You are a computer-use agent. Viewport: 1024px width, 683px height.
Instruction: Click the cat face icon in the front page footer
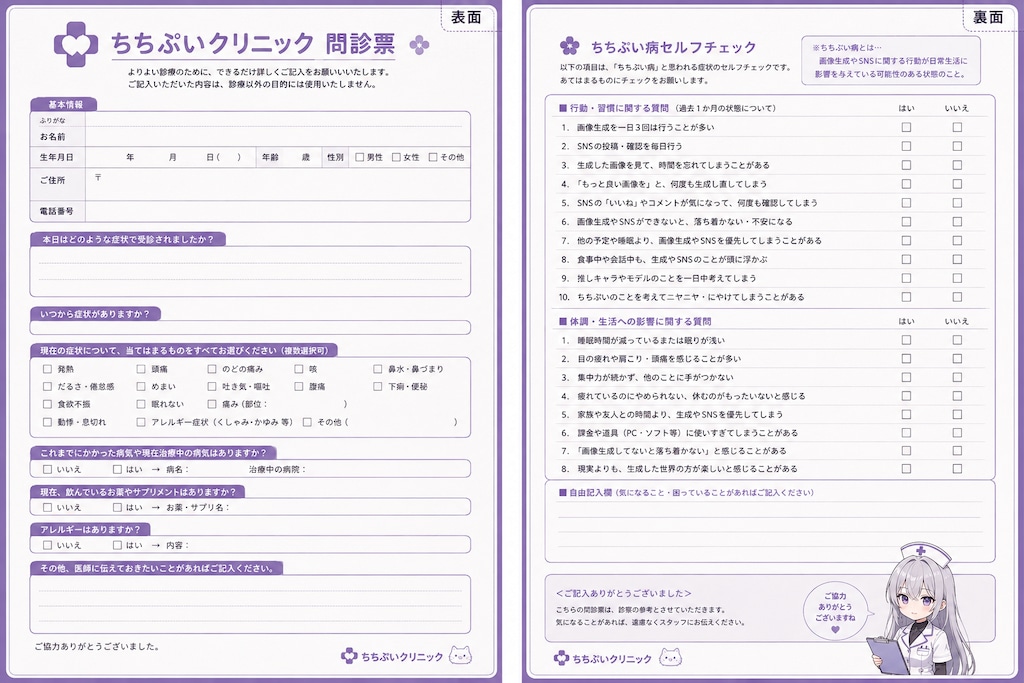click(x=460, y=655)
